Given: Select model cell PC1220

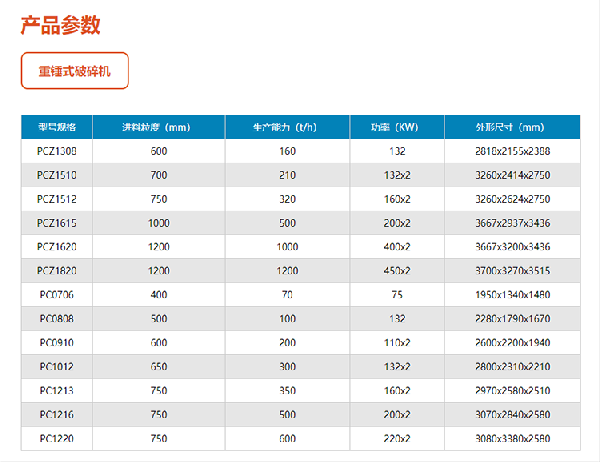Looking at the screenshot, I should 57,438.
